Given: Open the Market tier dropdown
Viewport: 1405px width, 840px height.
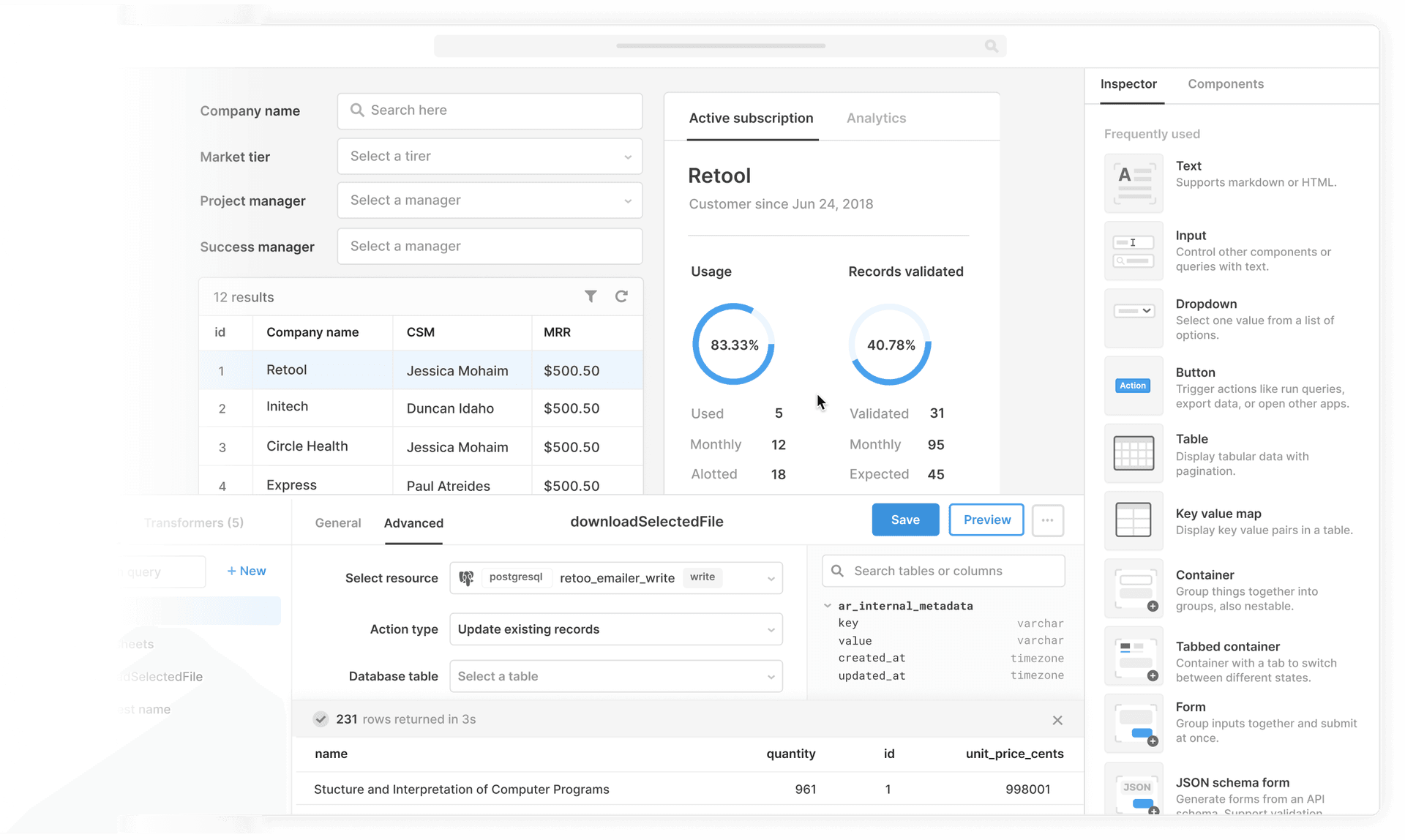Looking at the screenshot, I should click(x=490, y=156).
